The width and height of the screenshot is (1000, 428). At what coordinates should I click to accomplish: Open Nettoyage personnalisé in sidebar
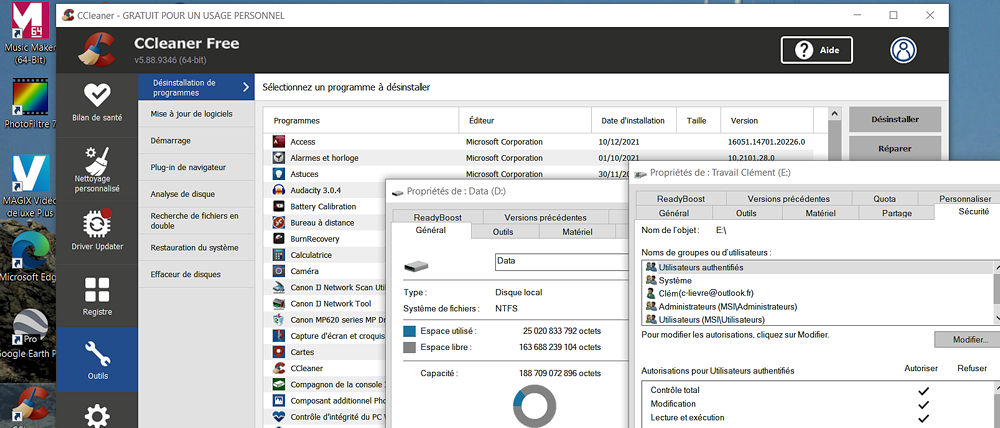point(97,170)
